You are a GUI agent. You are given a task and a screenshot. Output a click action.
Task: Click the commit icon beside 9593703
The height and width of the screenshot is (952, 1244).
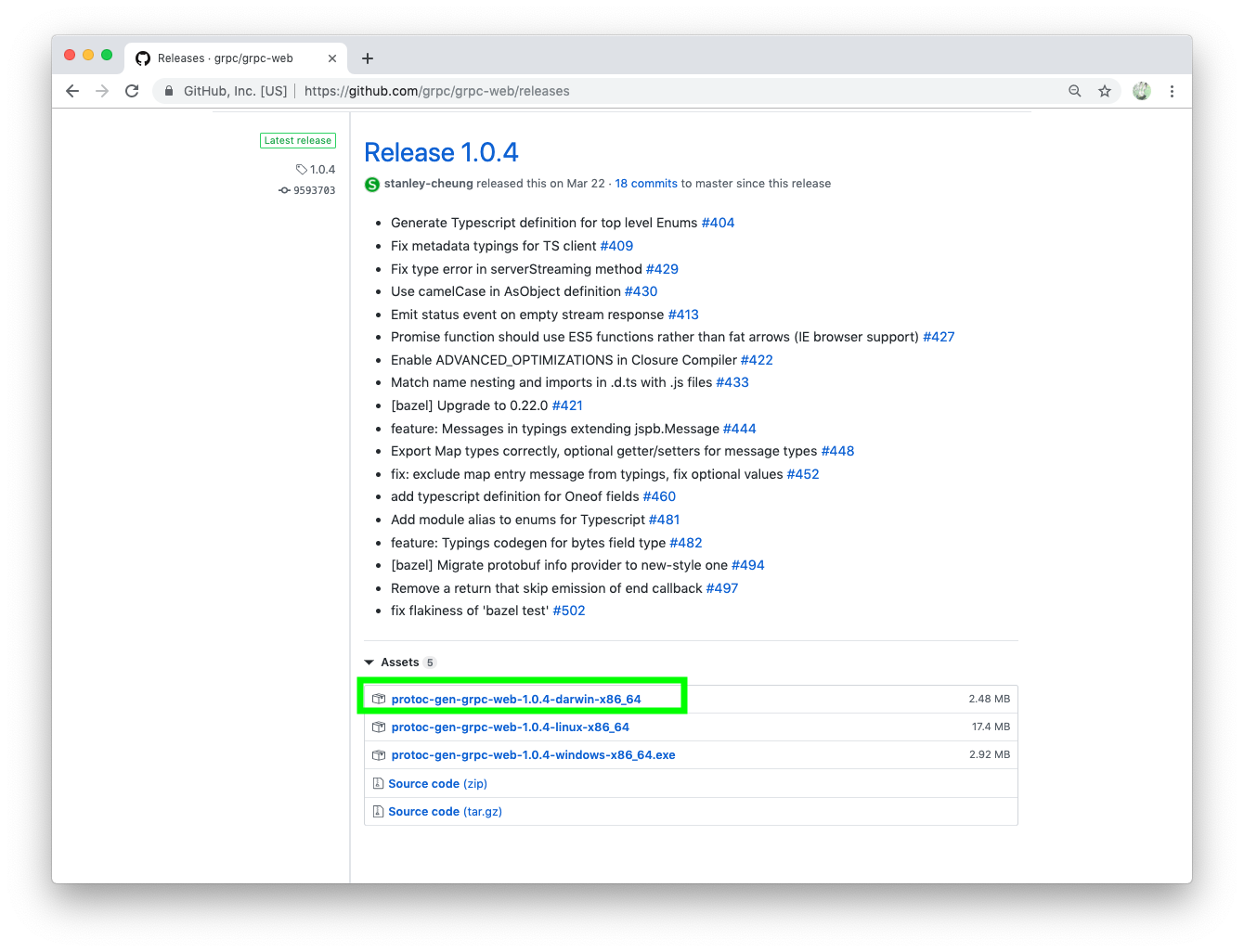(284, 189)
